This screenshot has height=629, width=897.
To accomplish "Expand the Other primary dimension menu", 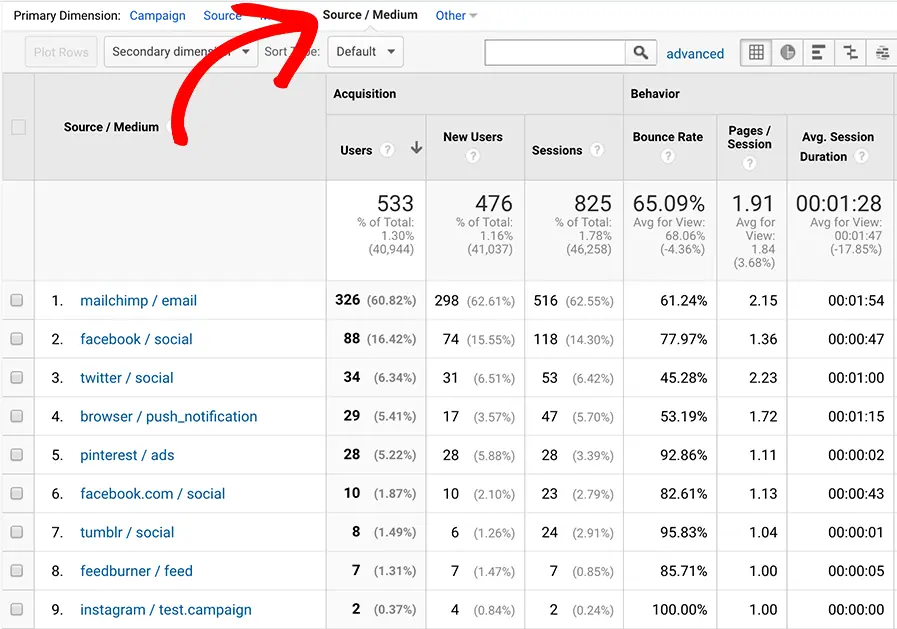I will 456,15.
